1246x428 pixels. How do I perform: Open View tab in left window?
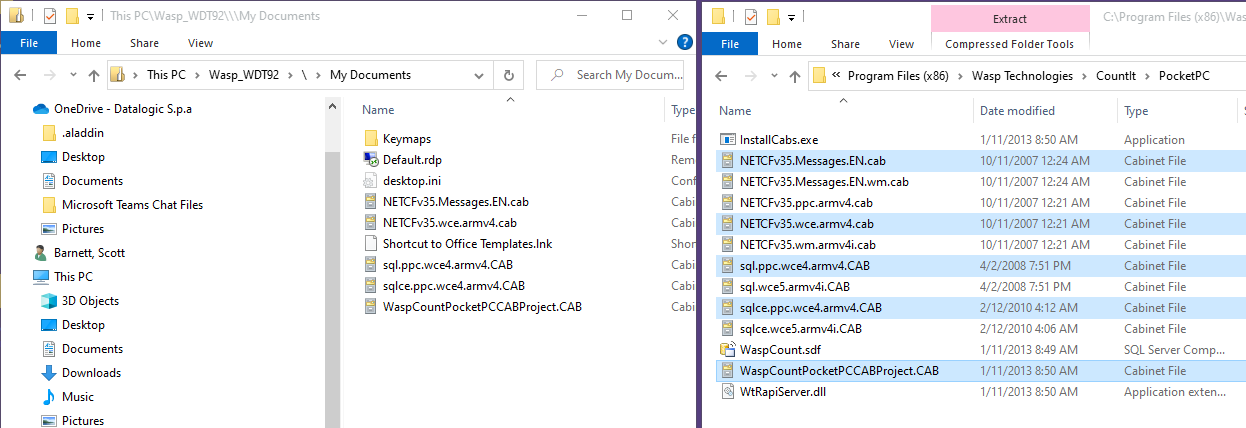200,43
